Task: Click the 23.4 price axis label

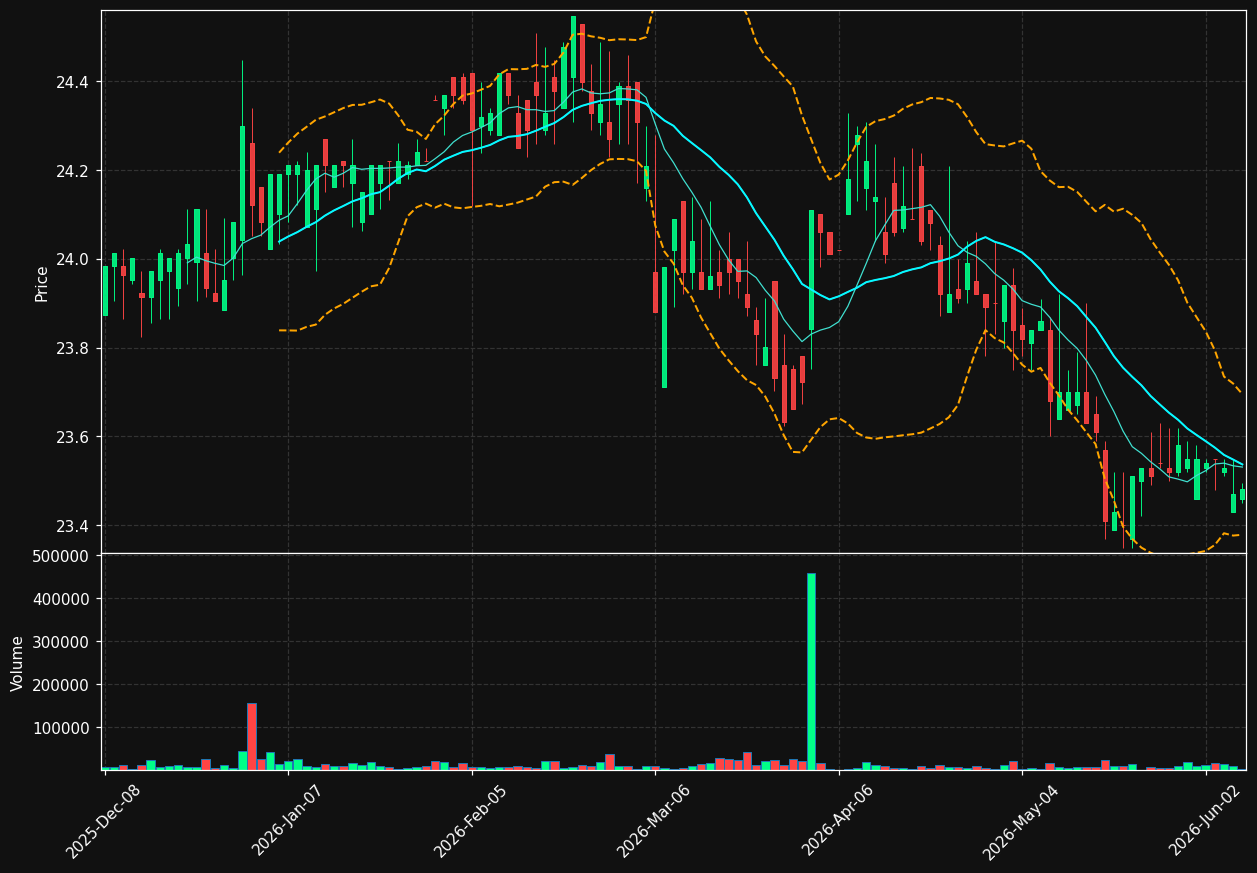Action: [72, 527]
